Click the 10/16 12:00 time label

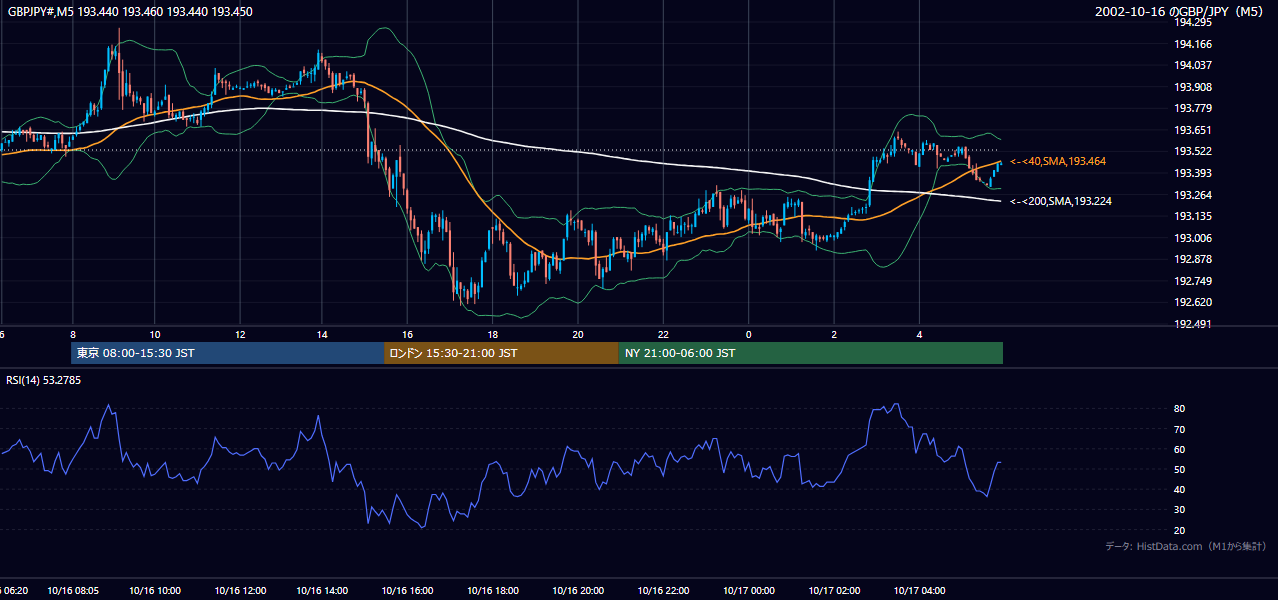[x=241, y=591]
